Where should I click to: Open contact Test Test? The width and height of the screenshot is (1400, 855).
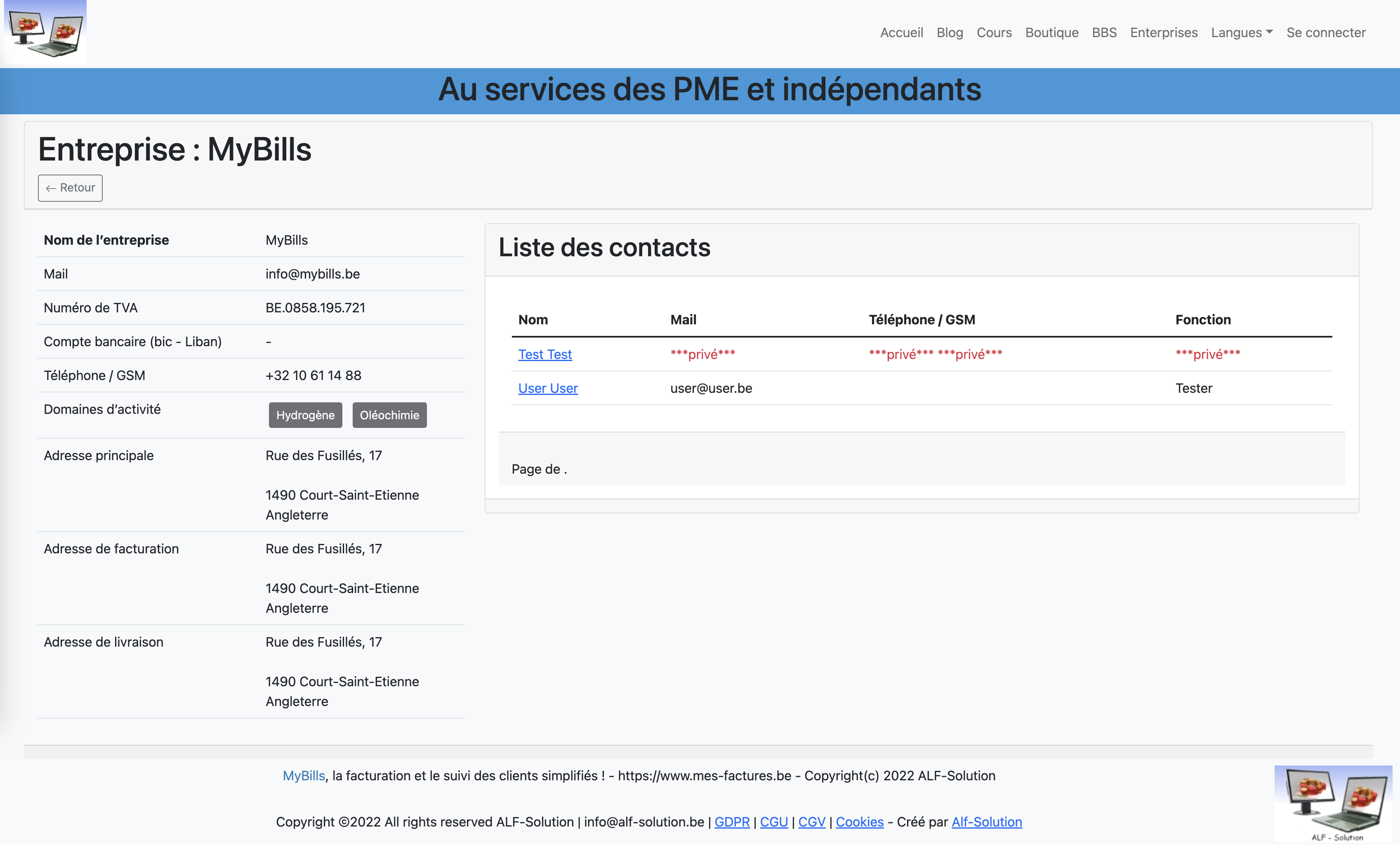tap(545, 354)
